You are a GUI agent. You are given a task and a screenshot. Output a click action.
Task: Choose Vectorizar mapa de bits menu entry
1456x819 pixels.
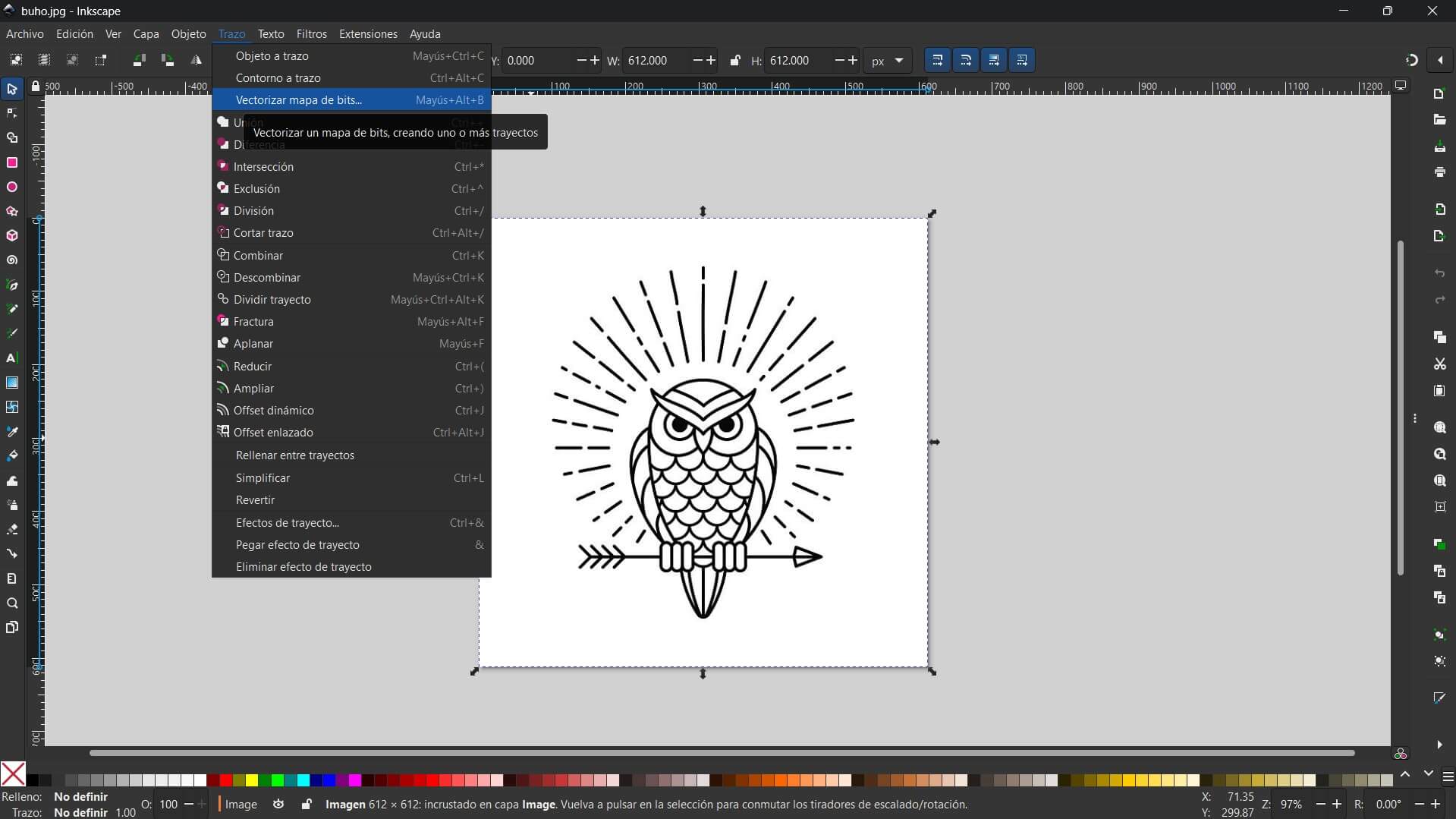299,100
